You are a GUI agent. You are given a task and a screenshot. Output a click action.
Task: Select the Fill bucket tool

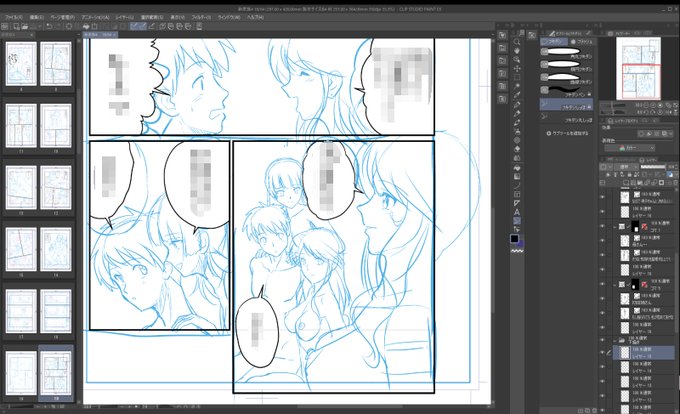click(517, 167)
